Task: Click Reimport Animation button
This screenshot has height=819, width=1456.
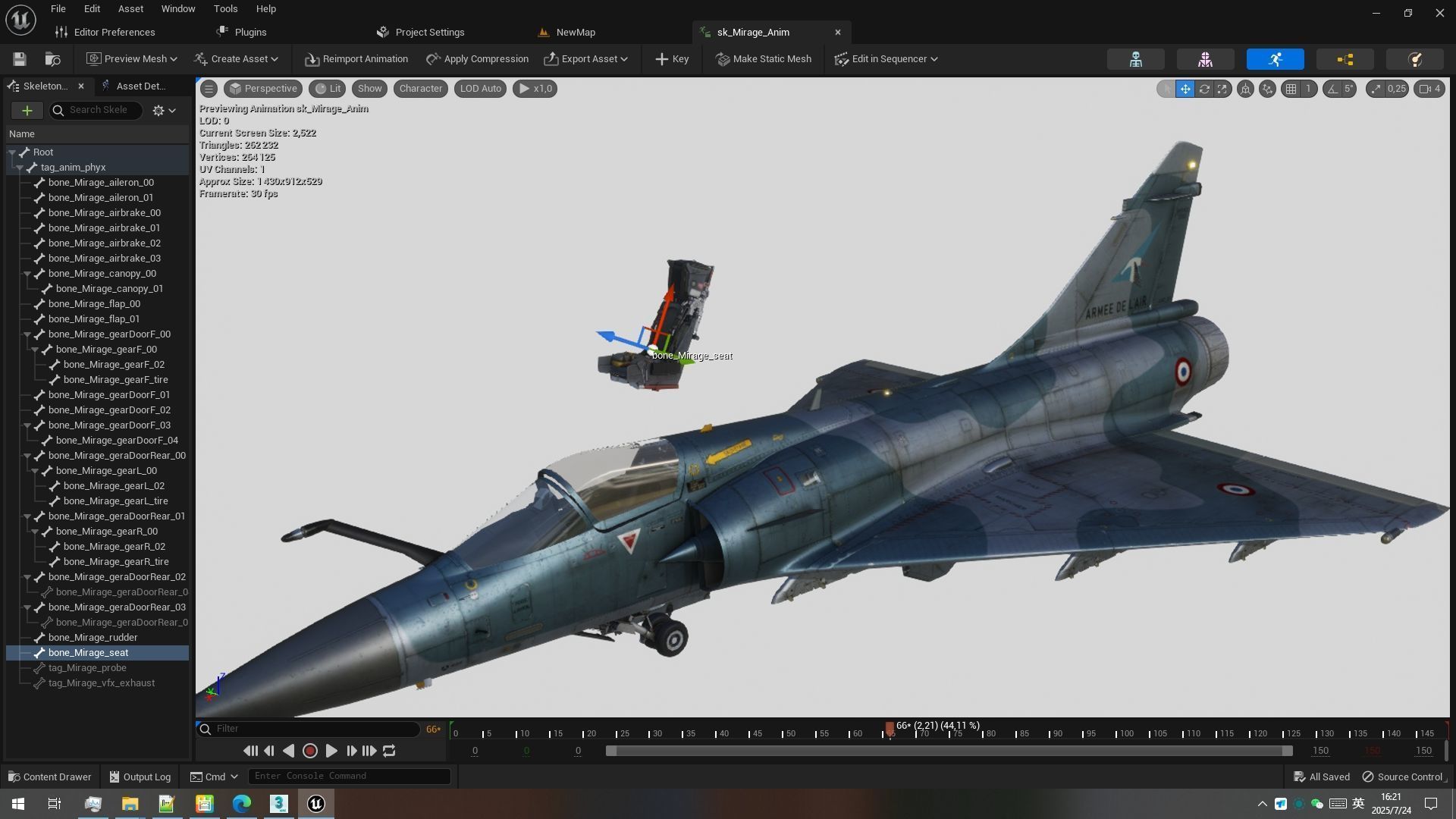Action: [356, 59]
